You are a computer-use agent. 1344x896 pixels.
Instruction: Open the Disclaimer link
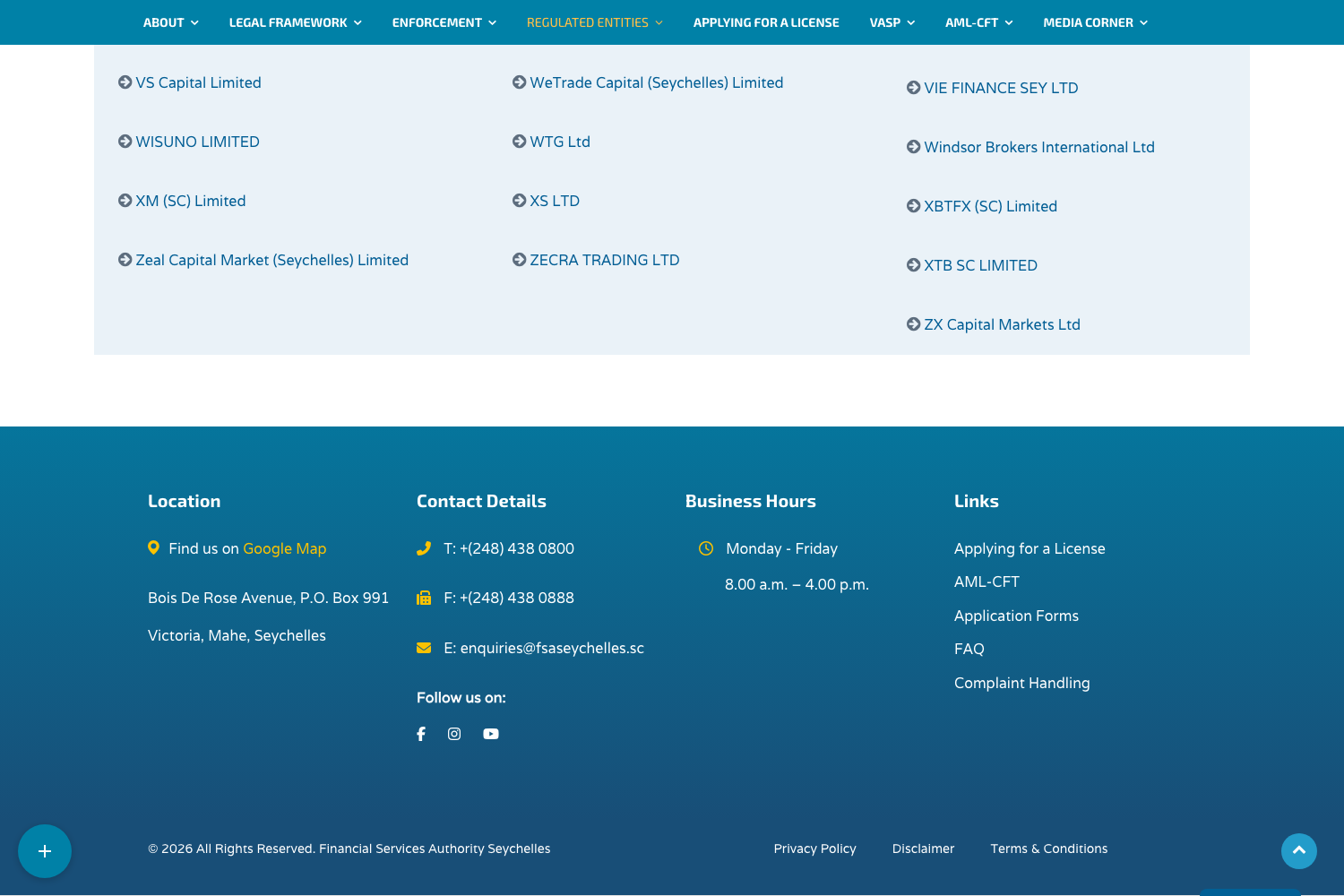coord(924,849)
